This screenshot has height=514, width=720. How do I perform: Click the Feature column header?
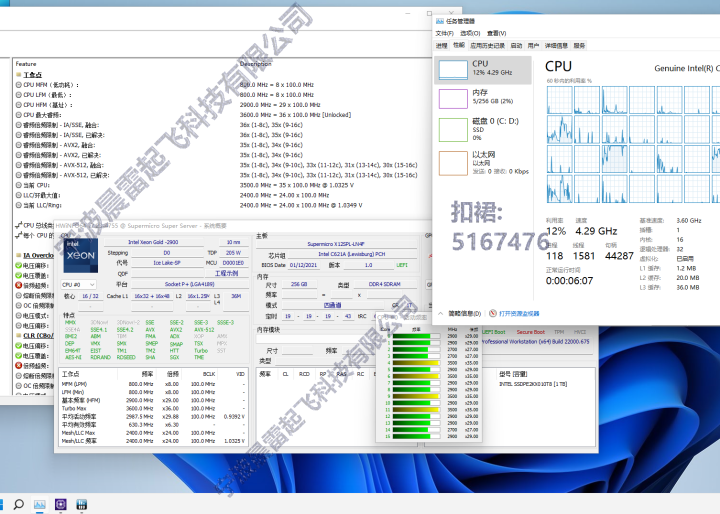pos(26,64)
